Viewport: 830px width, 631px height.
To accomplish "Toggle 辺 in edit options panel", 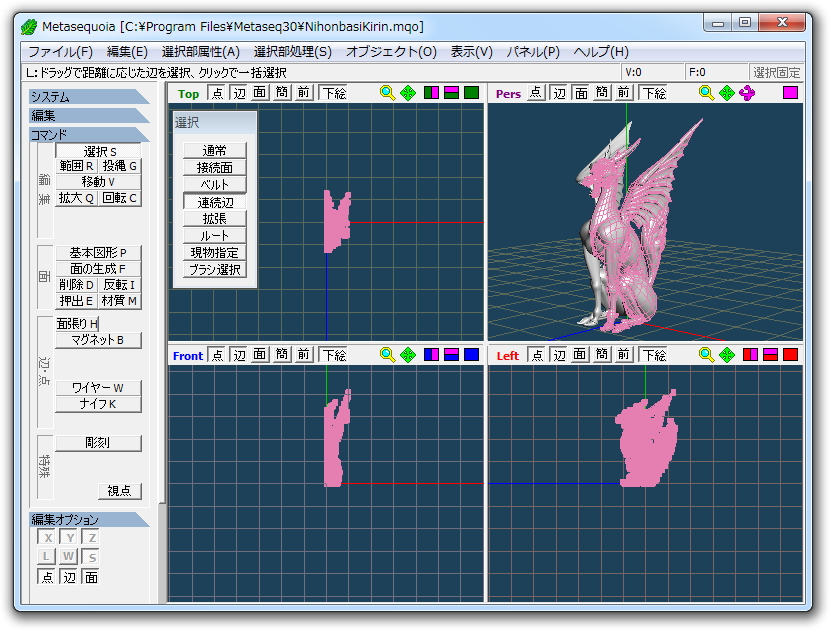I will coord(69,576).
